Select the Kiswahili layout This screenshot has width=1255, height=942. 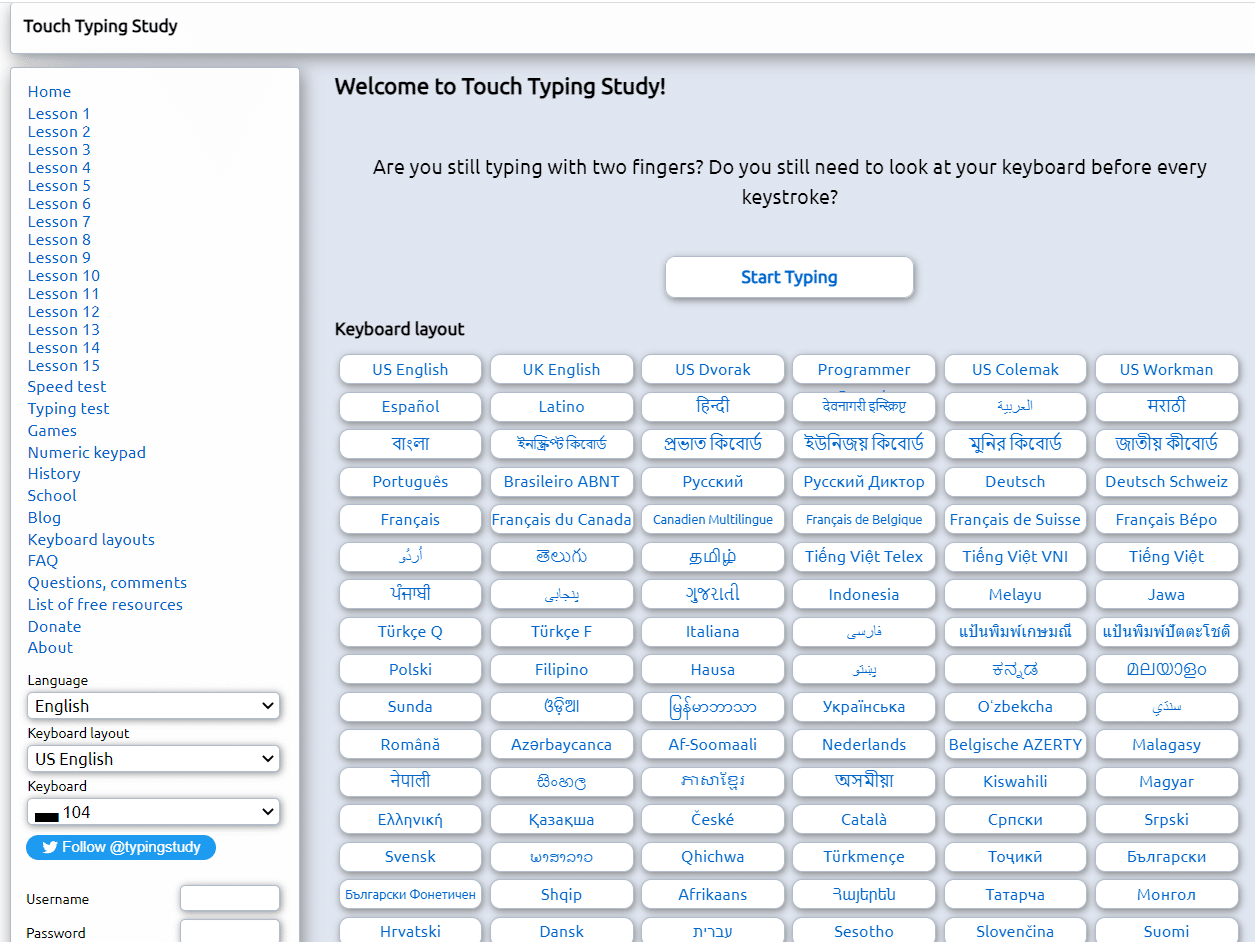click(1015, 782)
